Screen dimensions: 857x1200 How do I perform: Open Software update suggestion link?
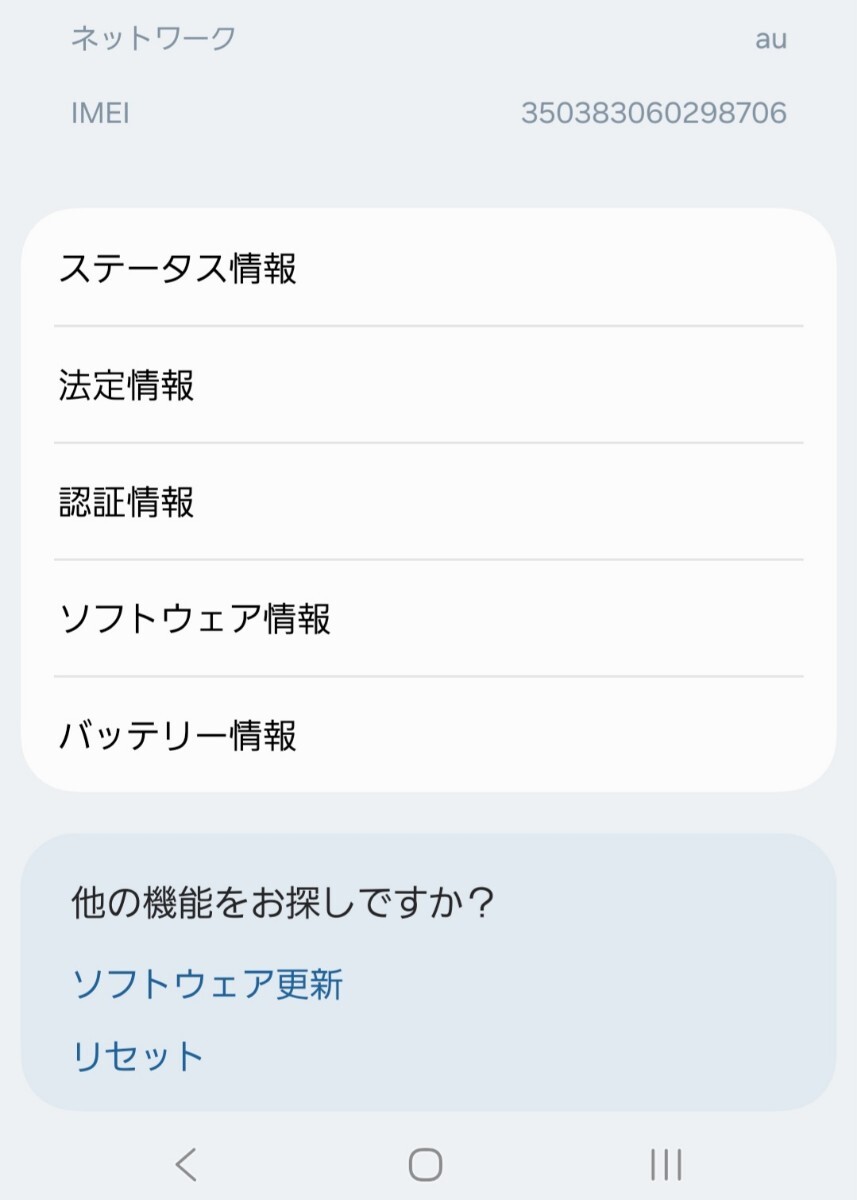(x=208, y=985)
